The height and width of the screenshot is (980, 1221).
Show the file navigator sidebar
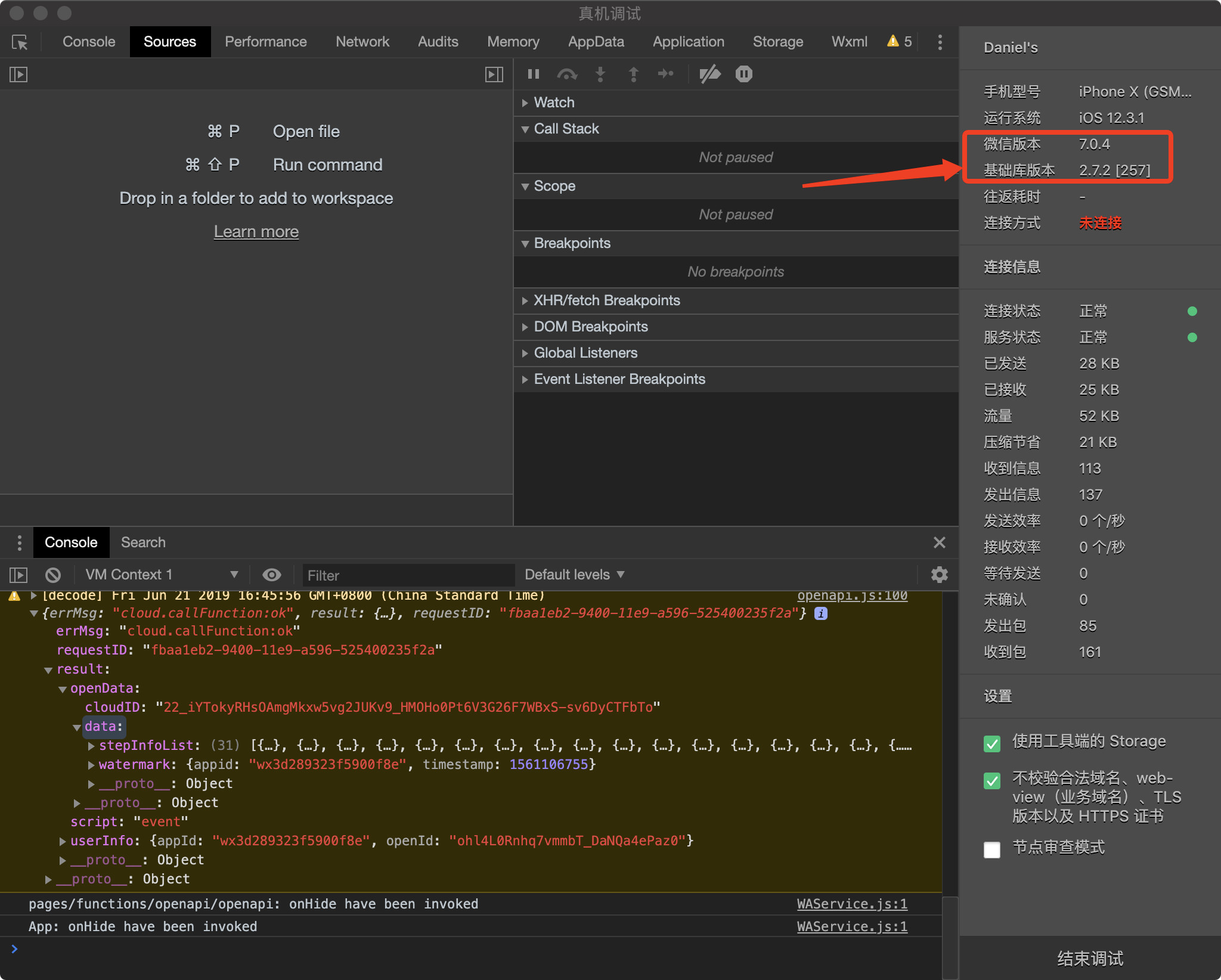coord(18,75)
